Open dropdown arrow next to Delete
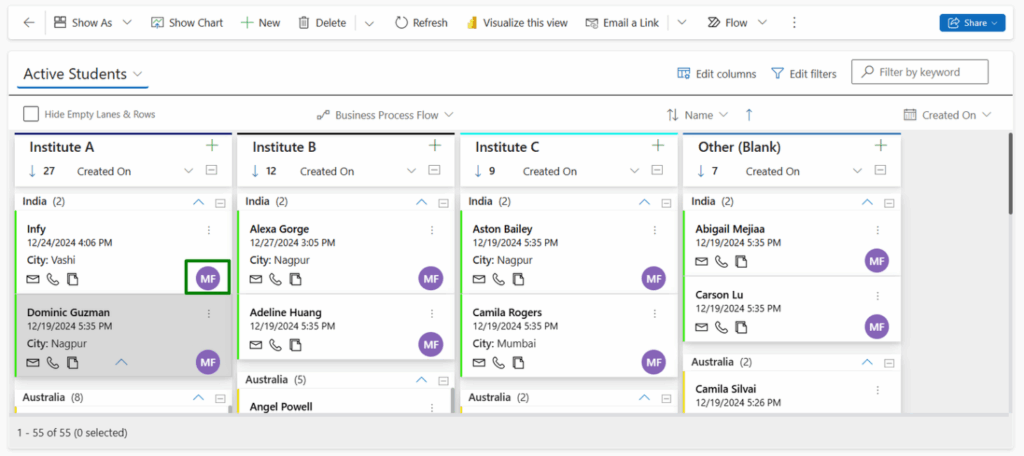 (369, 23)
